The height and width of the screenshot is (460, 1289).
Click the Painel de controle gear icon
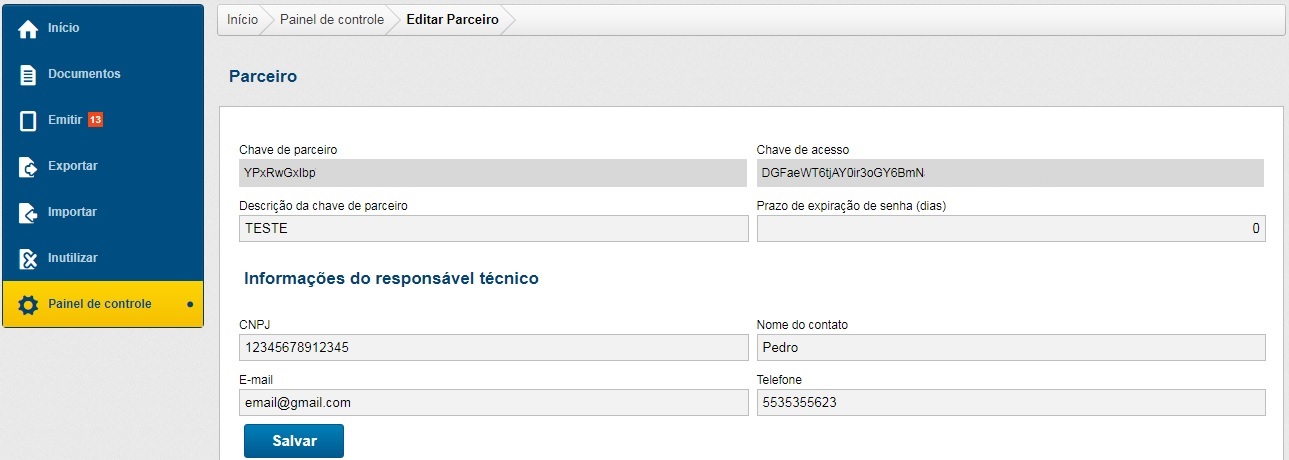[x=28, y=305]
